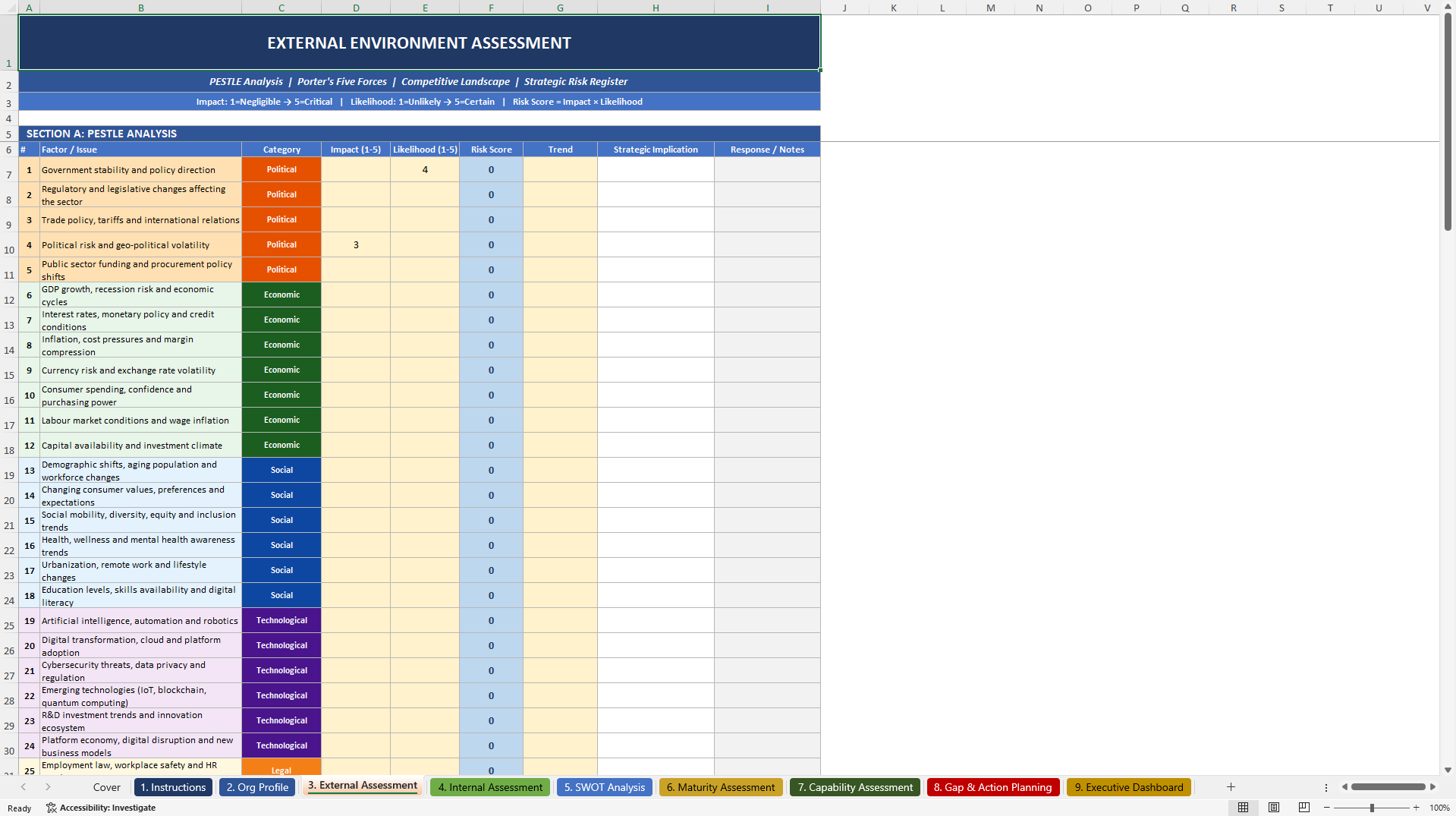Click Accessibility: Investigate in status bar

pos(101,808)
